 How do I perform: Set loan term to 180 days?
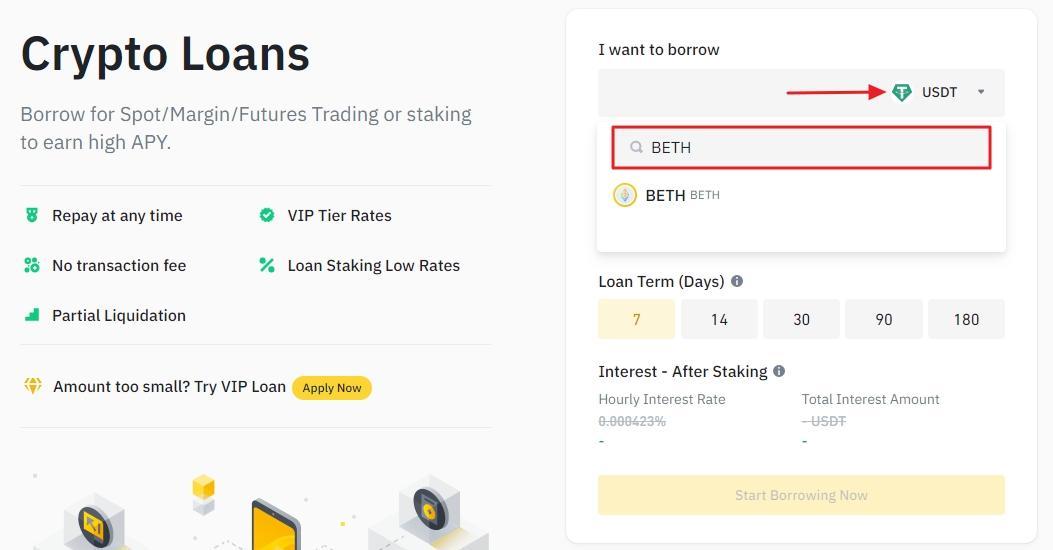pyautogui.click(x=966, y=320)
